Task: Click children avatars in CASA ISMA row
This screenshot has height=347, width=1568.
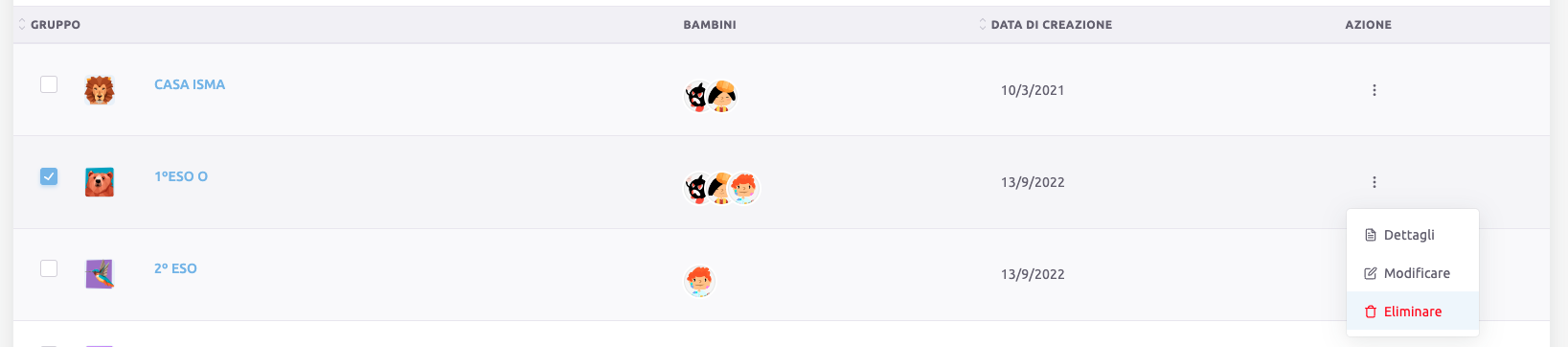Action: tap(712, 96)
